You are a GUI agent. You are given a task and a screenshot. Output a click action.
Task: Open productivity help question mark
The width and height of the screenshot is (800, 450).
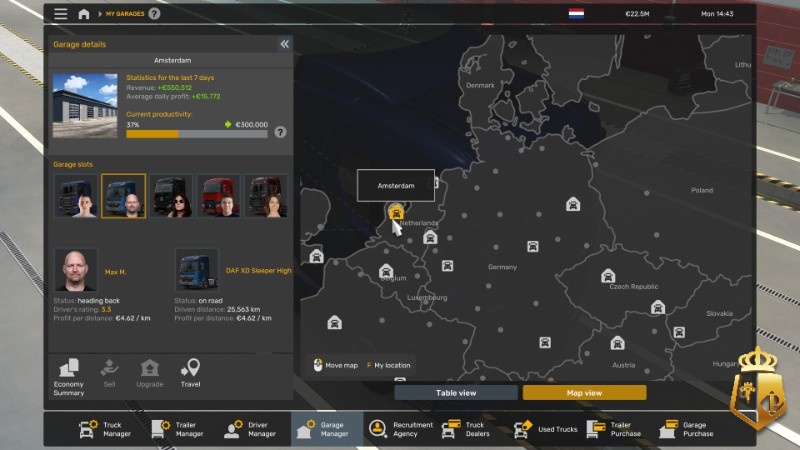(x=280, y=132)
